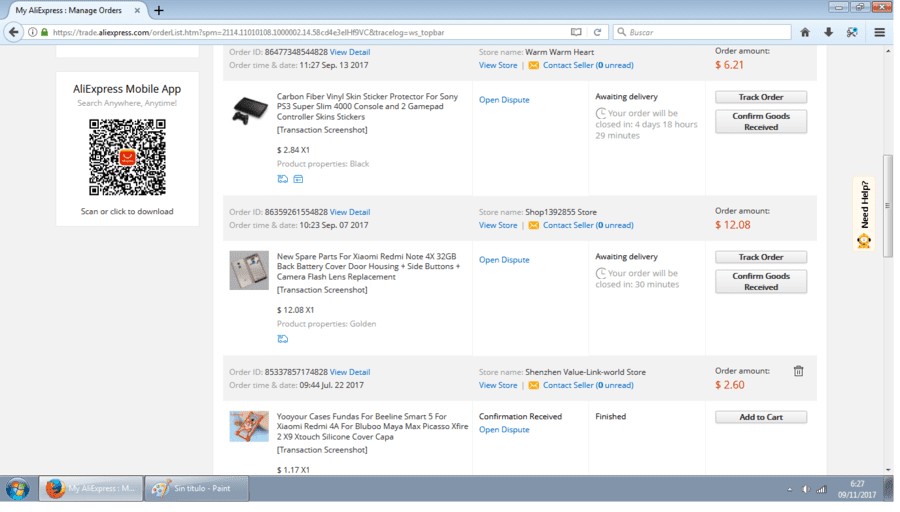Click Track Order for the Xiaomi cover order

coord(761,257)
